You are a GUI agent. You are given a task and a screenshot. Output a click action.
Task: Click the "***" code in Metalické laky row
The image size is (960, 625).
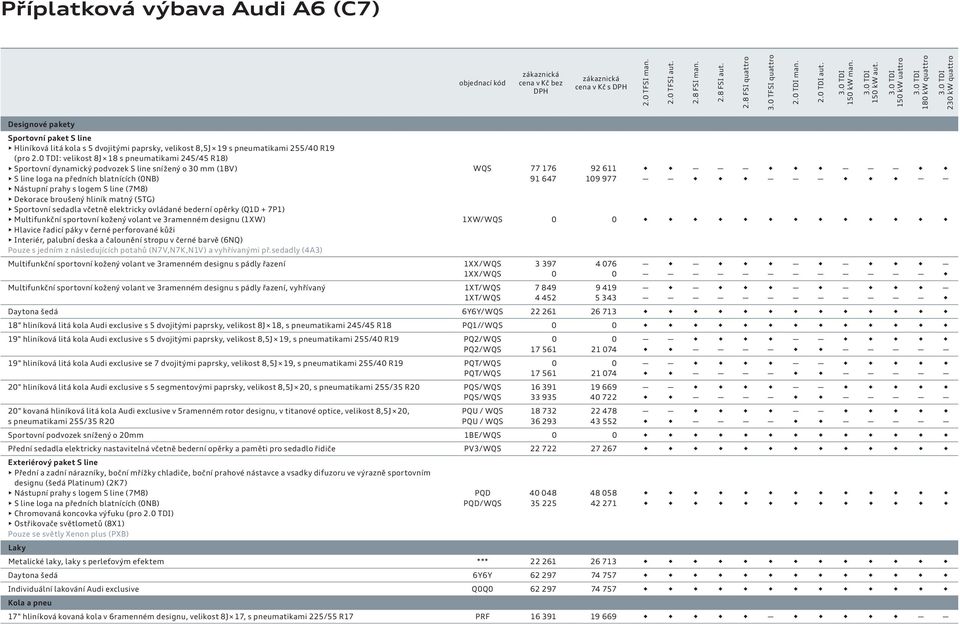tap(482, 561)
